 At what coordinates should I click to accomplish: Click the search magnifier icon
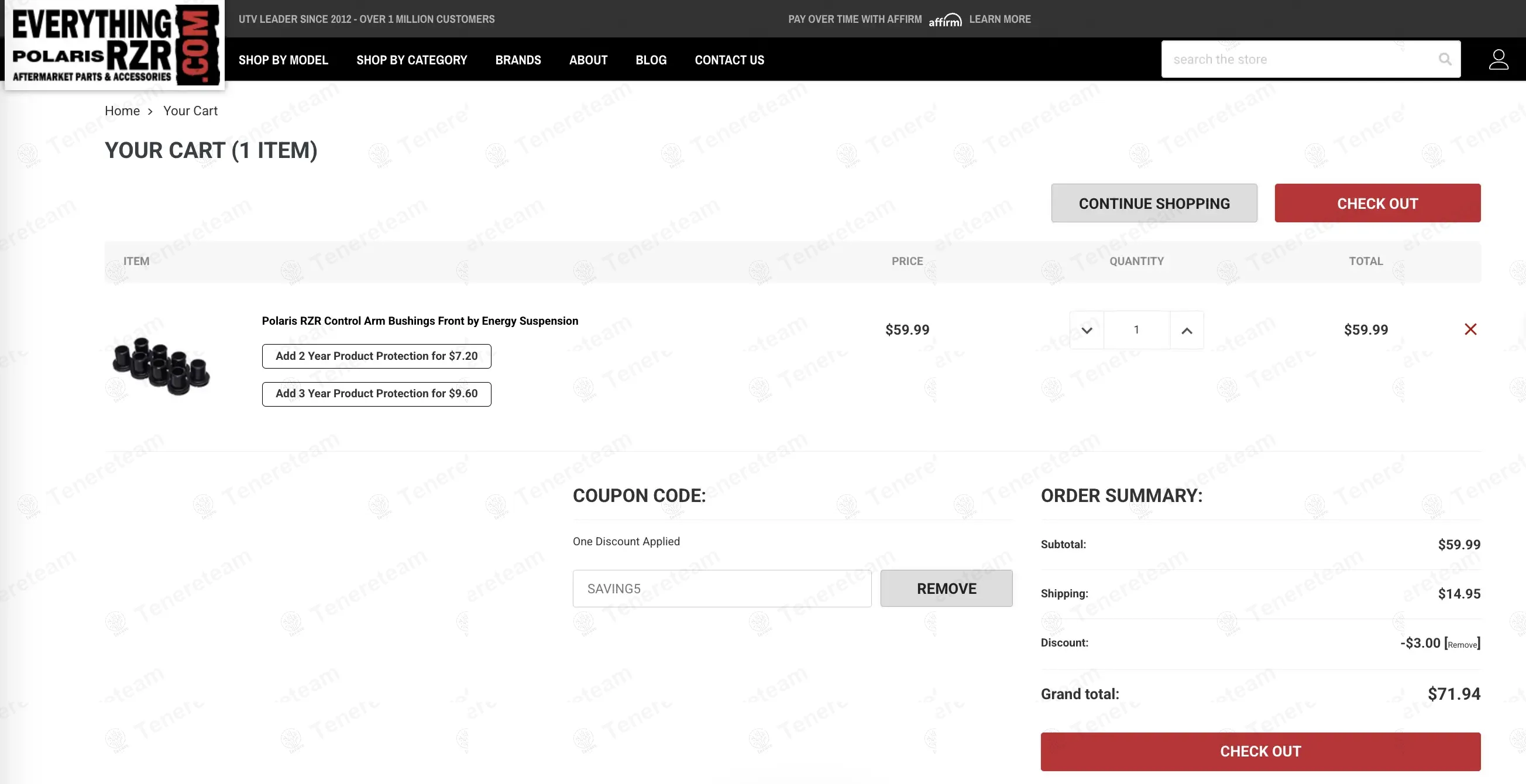[x=1445, y=59]
